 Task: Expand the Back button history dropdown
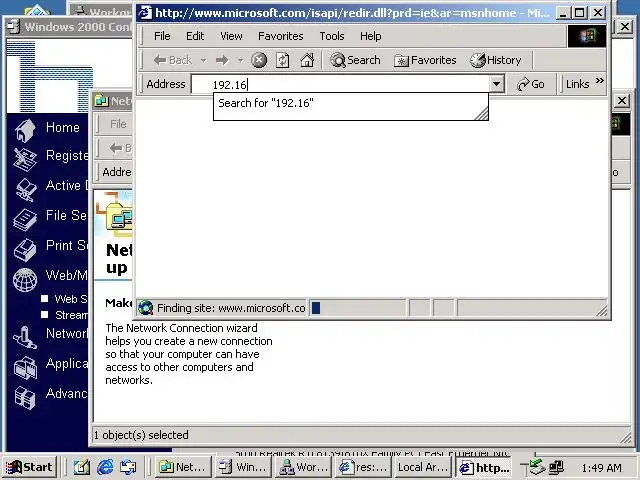pos(203,60)
